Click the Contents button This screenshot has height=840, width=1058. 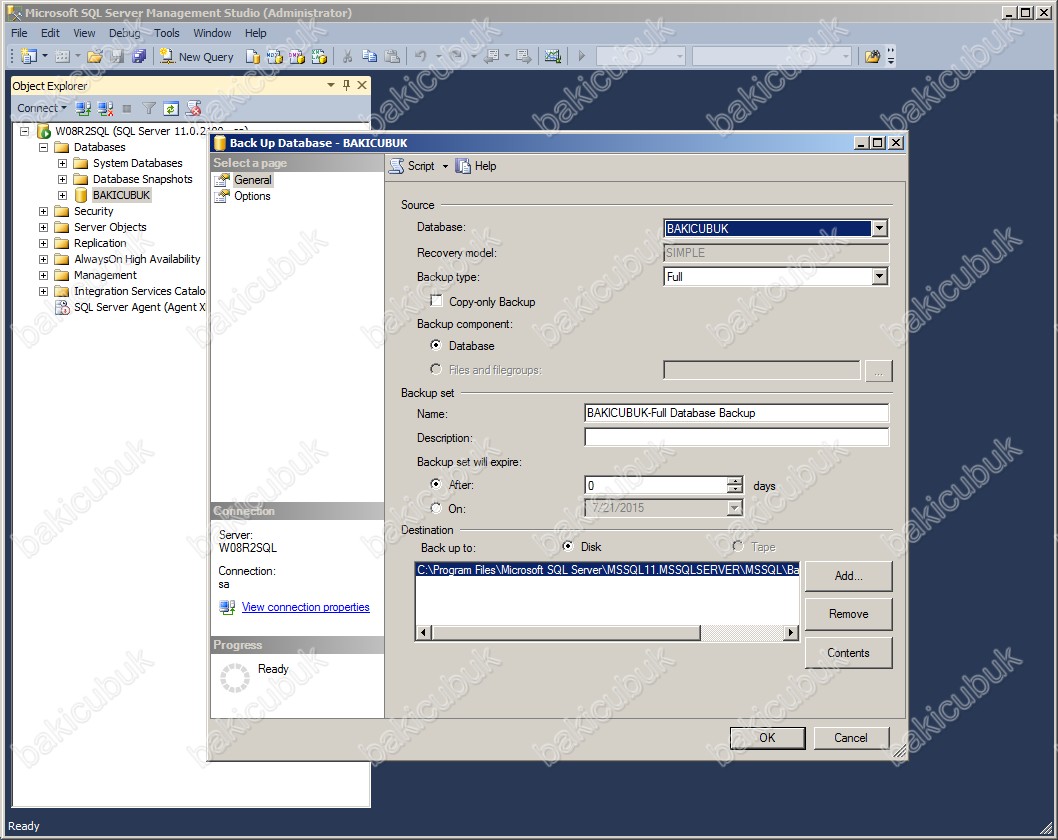click(x=848, y=653)
